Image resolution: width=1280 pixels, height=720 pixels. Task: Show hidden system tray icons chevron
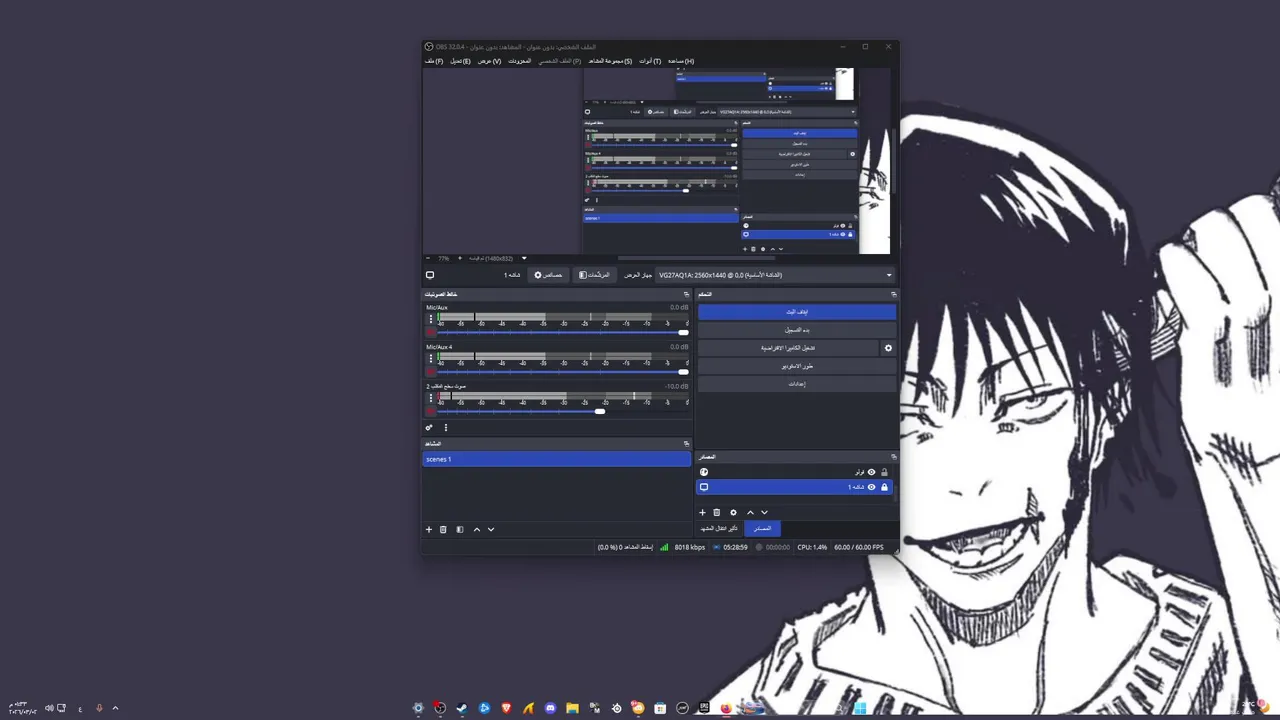tap(115, 708)
